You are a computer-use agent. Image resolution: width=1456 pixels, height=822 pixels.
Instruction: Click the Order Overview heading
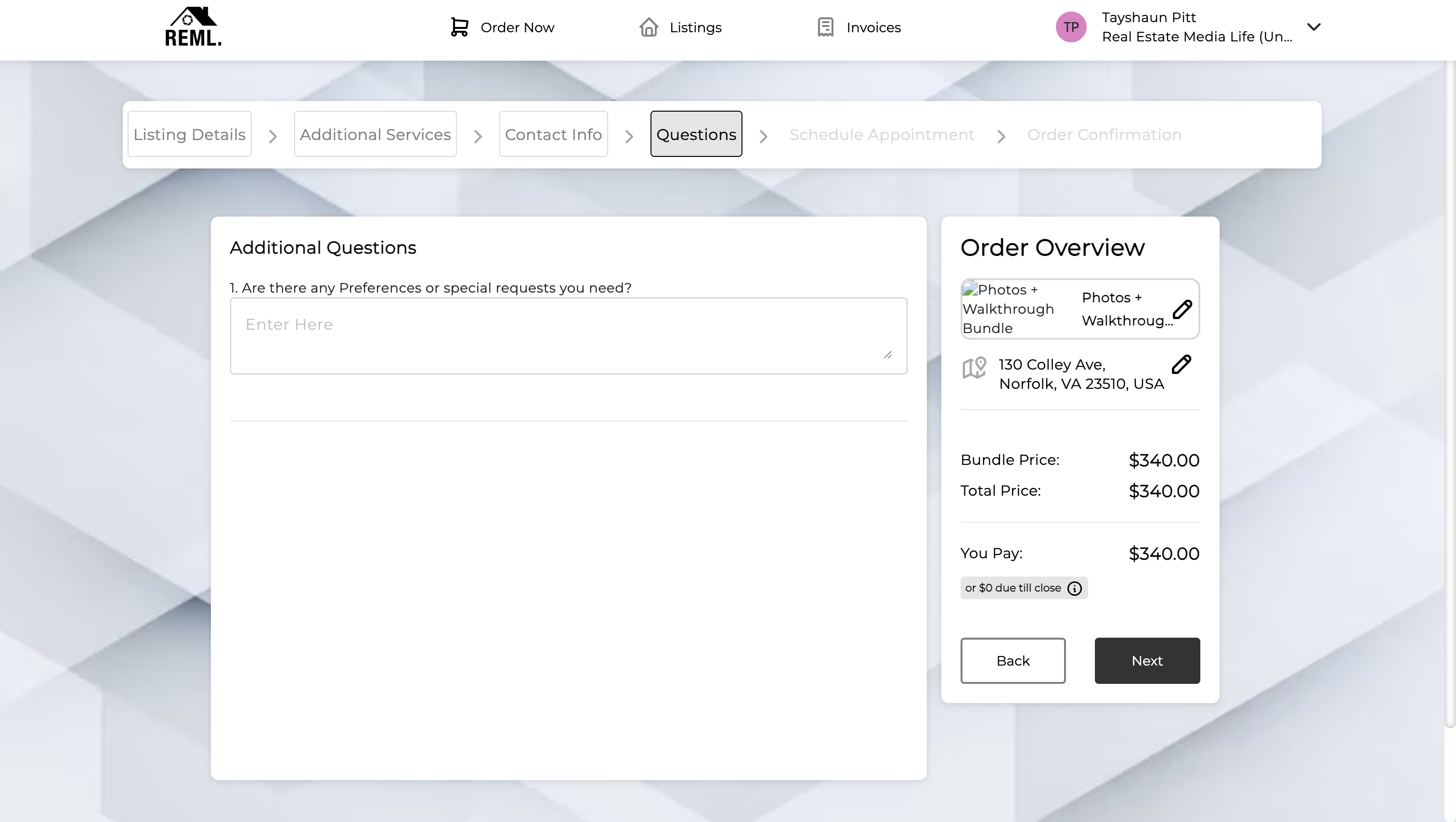click(1053, 247)
